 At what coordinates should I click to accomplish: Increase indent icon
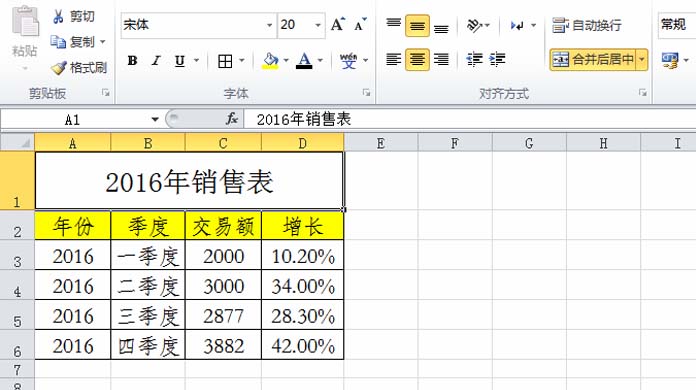(497, 59)
